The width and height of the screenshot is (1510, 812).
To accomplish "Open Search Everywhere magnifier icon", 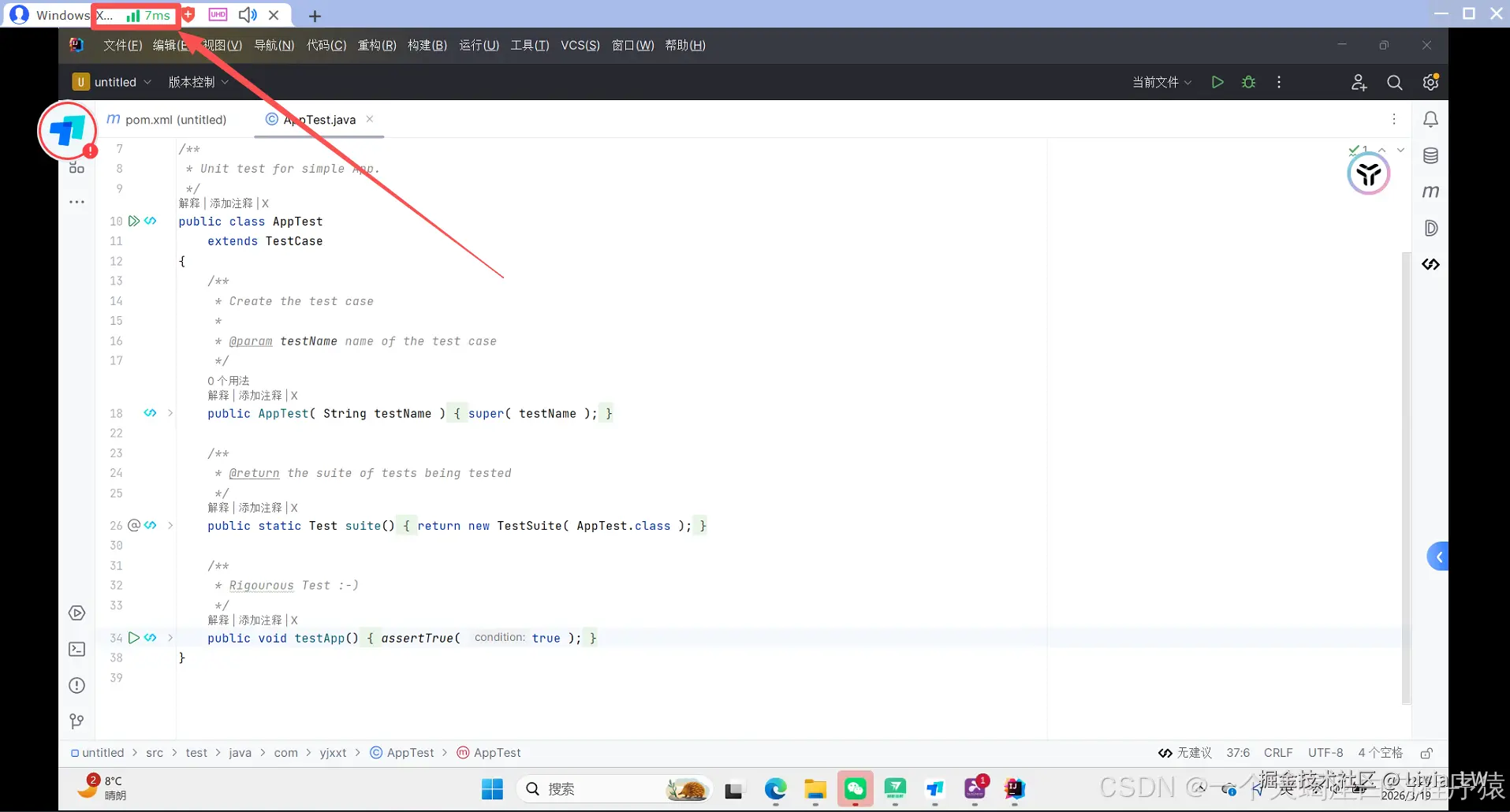I will [x=1394, y=82].
